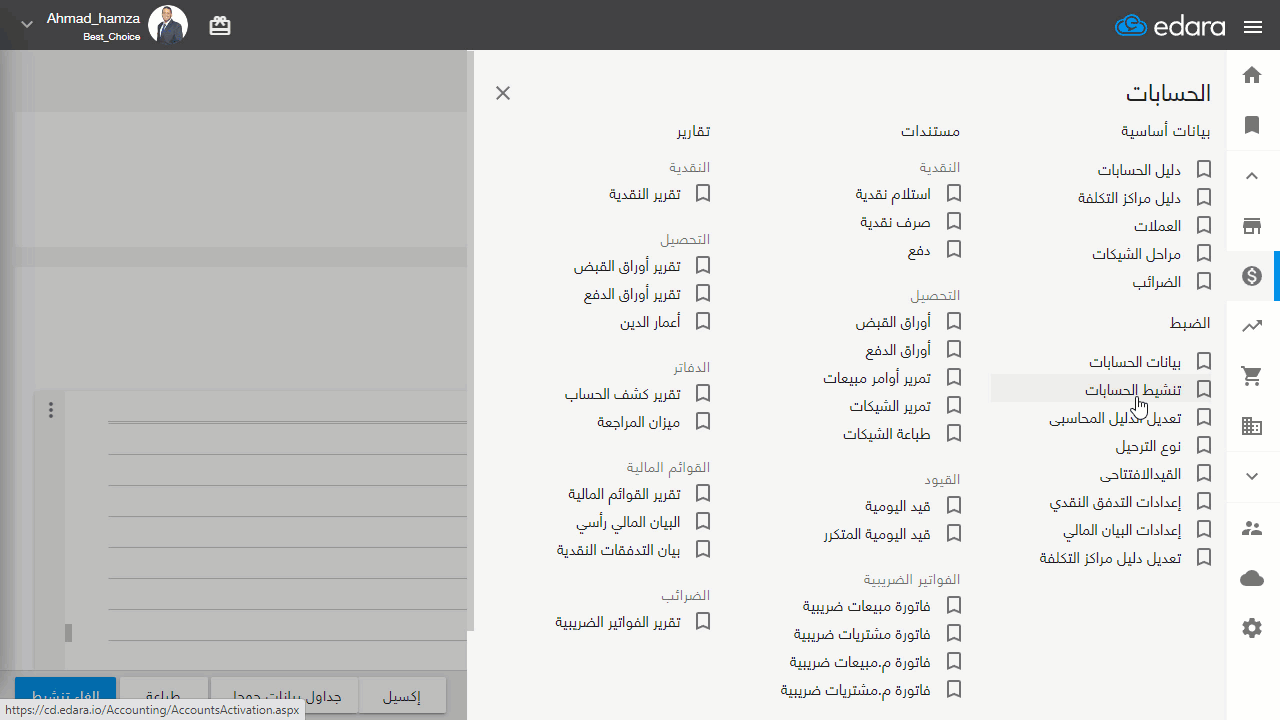Select the accounting dollar icon in sidebar
This screenshot has width=1280, height=720.
pos(1252,276)
